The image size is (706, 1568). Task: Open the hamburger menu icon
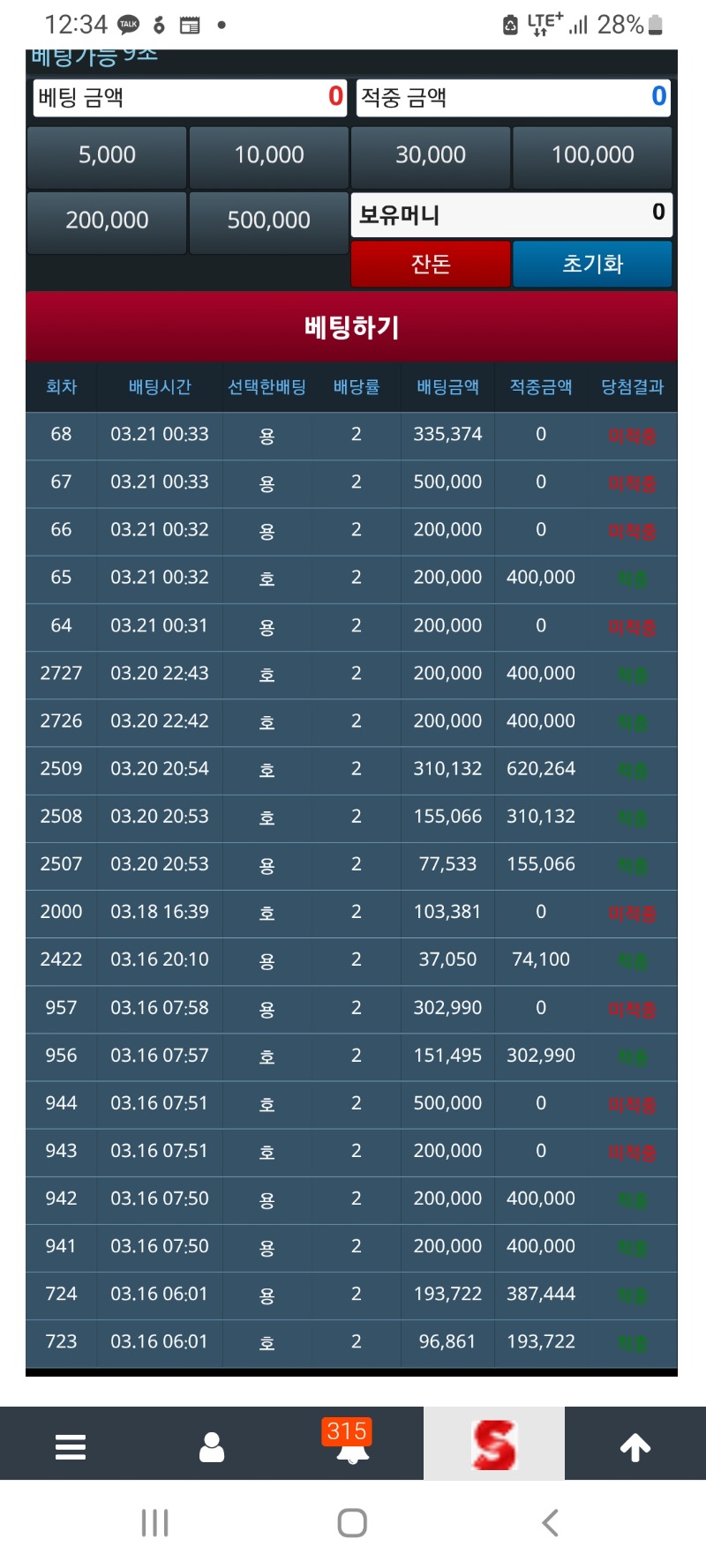[71, 1446]
